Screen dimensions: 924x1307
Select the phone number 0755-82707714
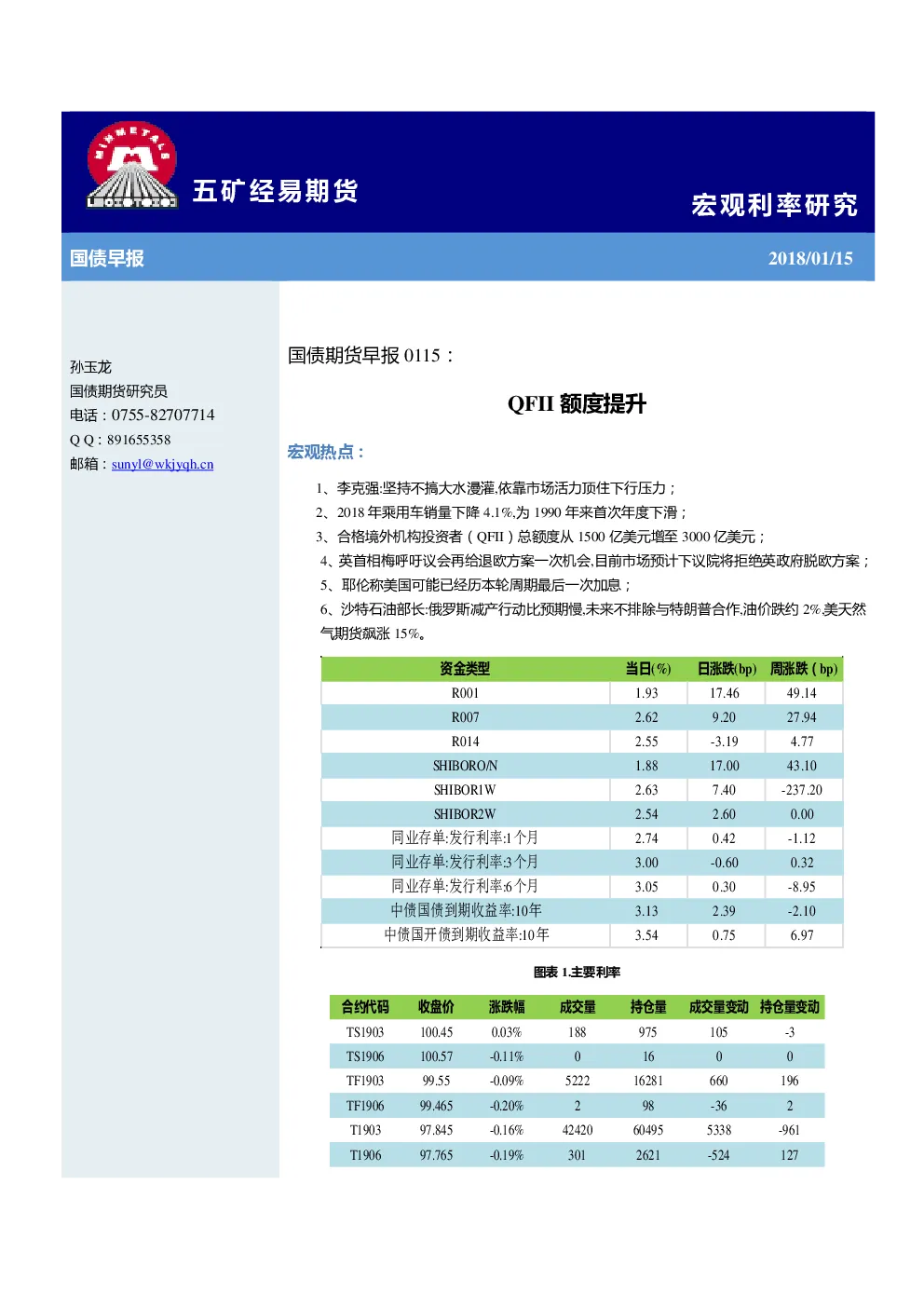pyautogui.click(x=163, y=415)
